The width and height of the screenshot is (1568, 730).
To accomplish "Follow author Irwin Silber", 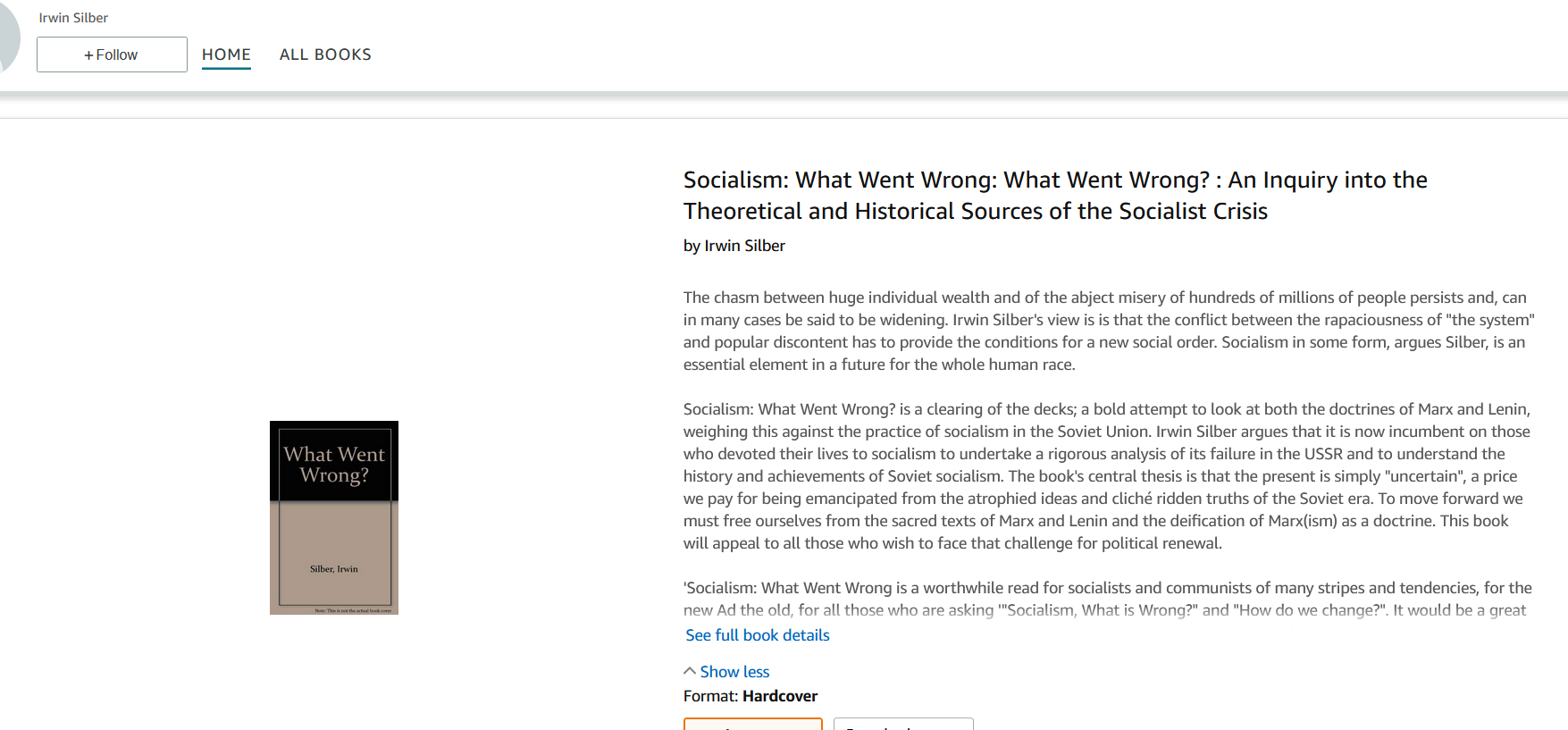I will 112,55.
